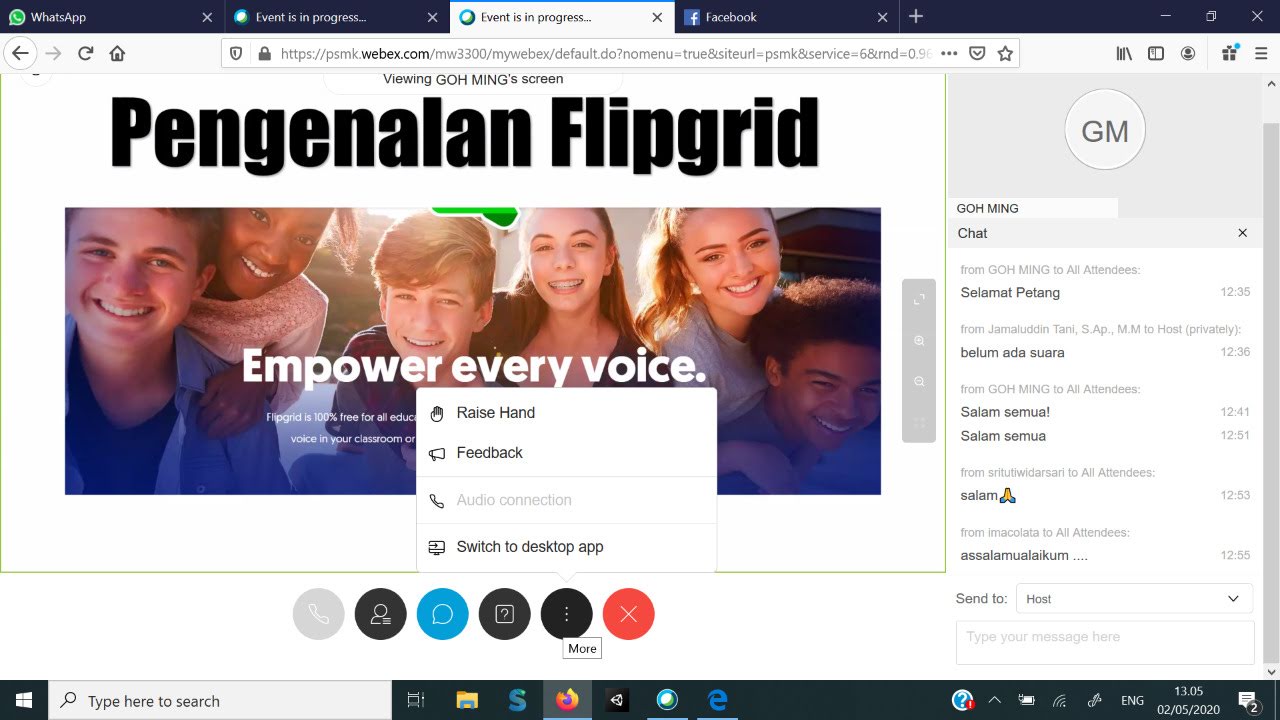The width and height of the screenshot is (1280, 720).
Task: Click the Pocket save icon
Action: click(x=977, y=54)
